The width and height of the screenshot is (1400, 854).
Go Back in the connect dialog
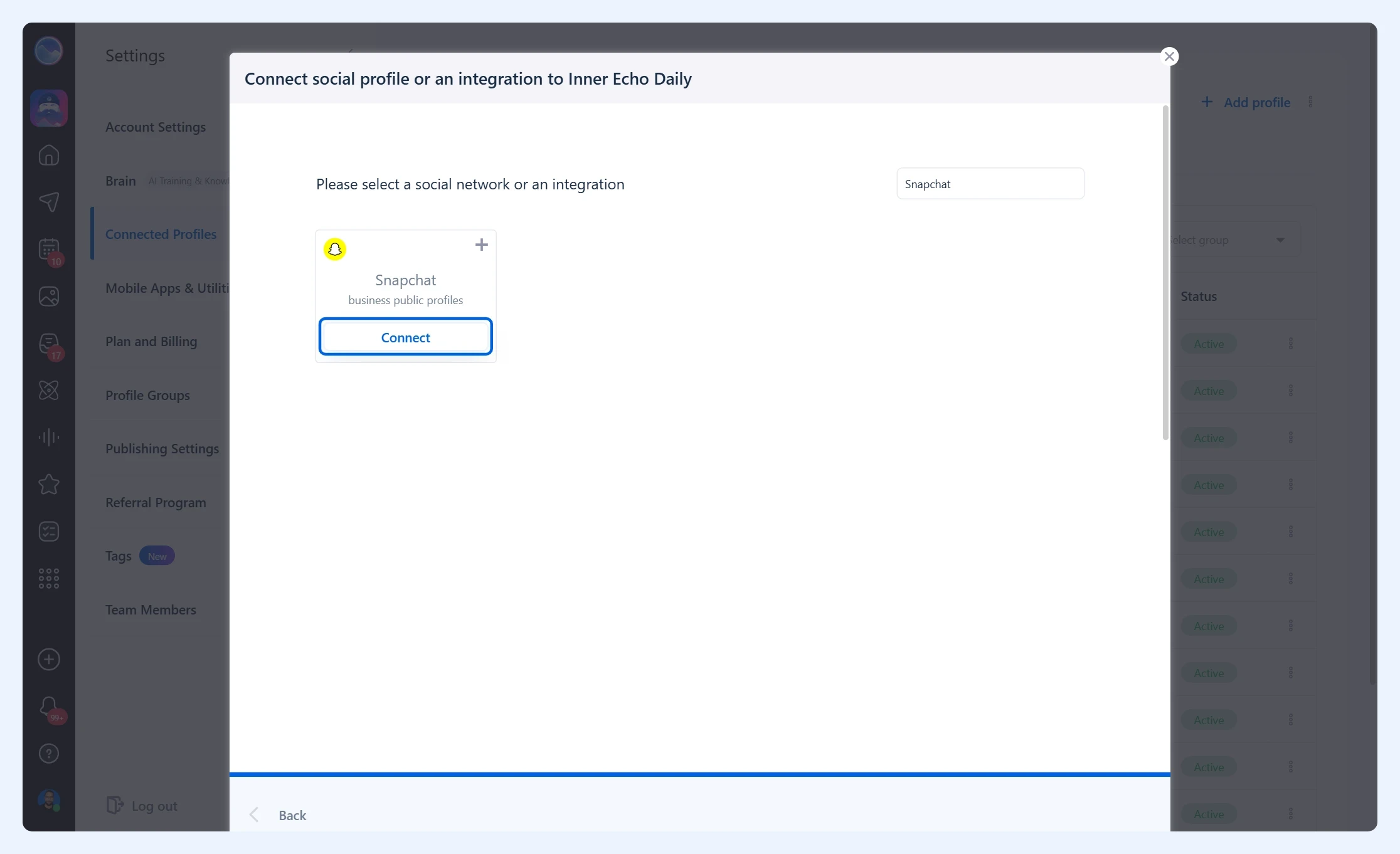coord(292,815)
